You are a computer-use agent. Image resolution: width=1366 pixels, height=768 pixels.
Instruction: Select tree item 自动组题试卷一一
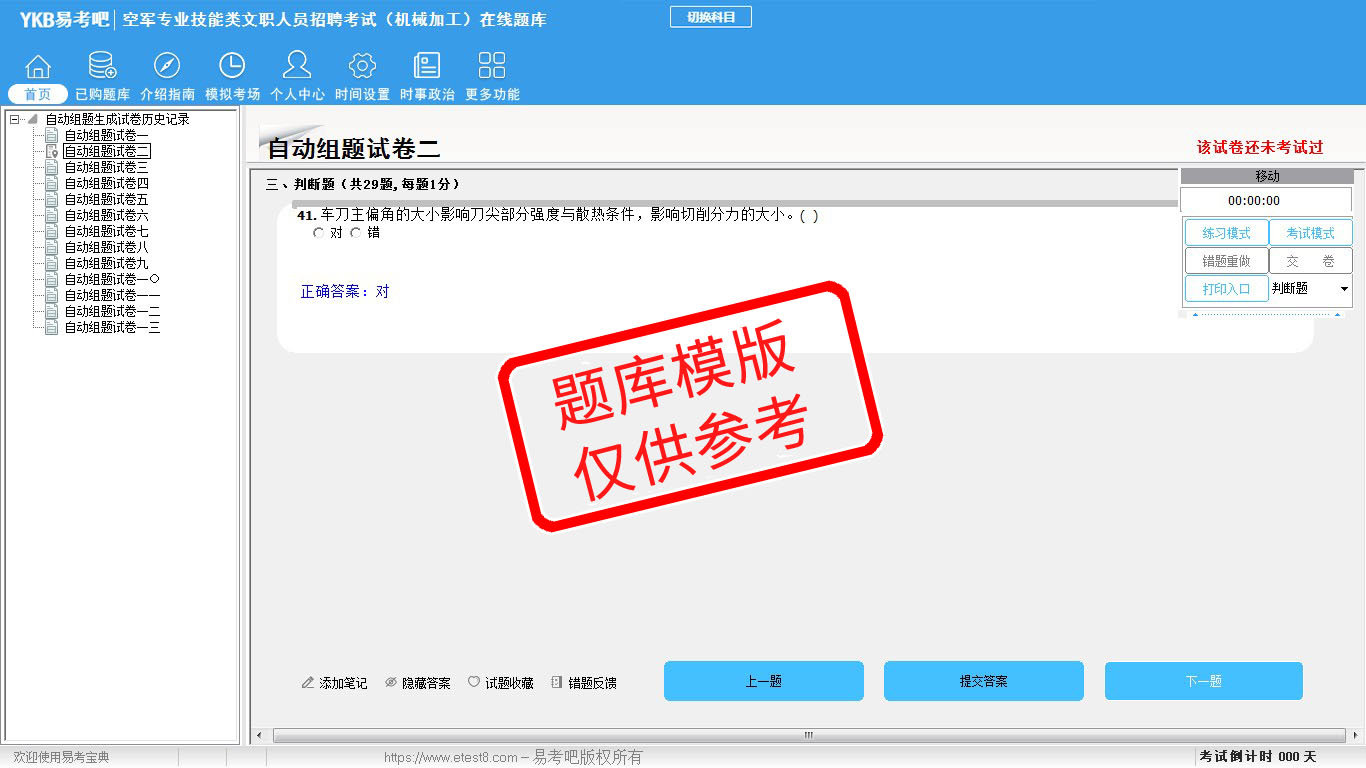coord(112,295)
